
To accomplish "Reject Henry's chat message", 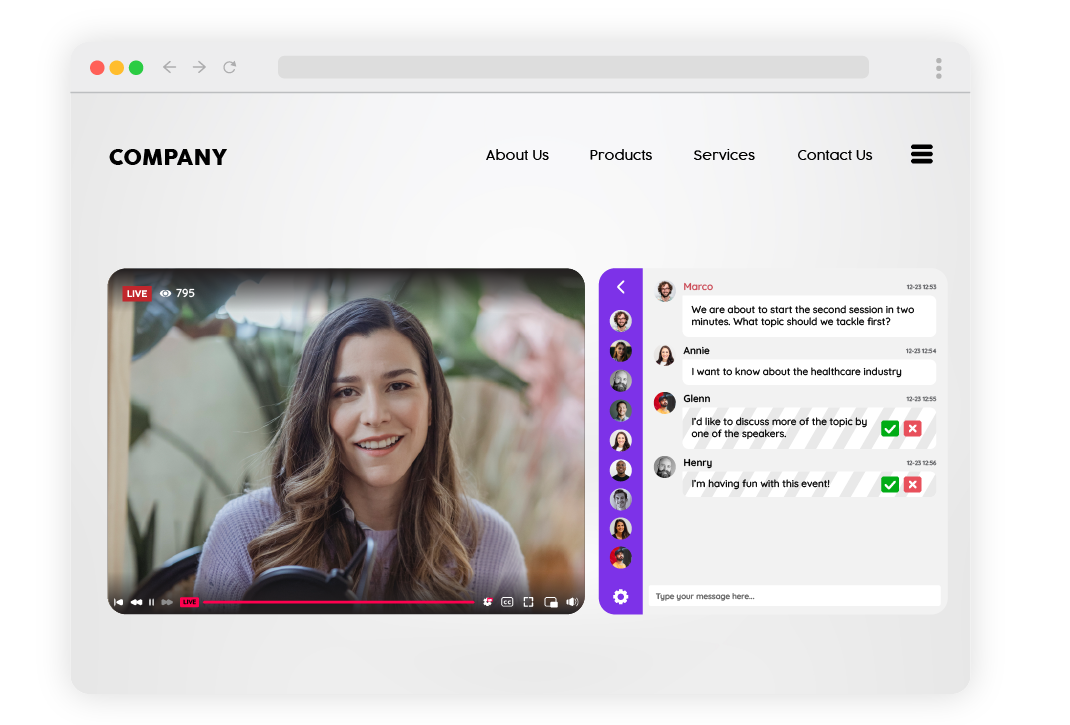I will tap(912, 484).
